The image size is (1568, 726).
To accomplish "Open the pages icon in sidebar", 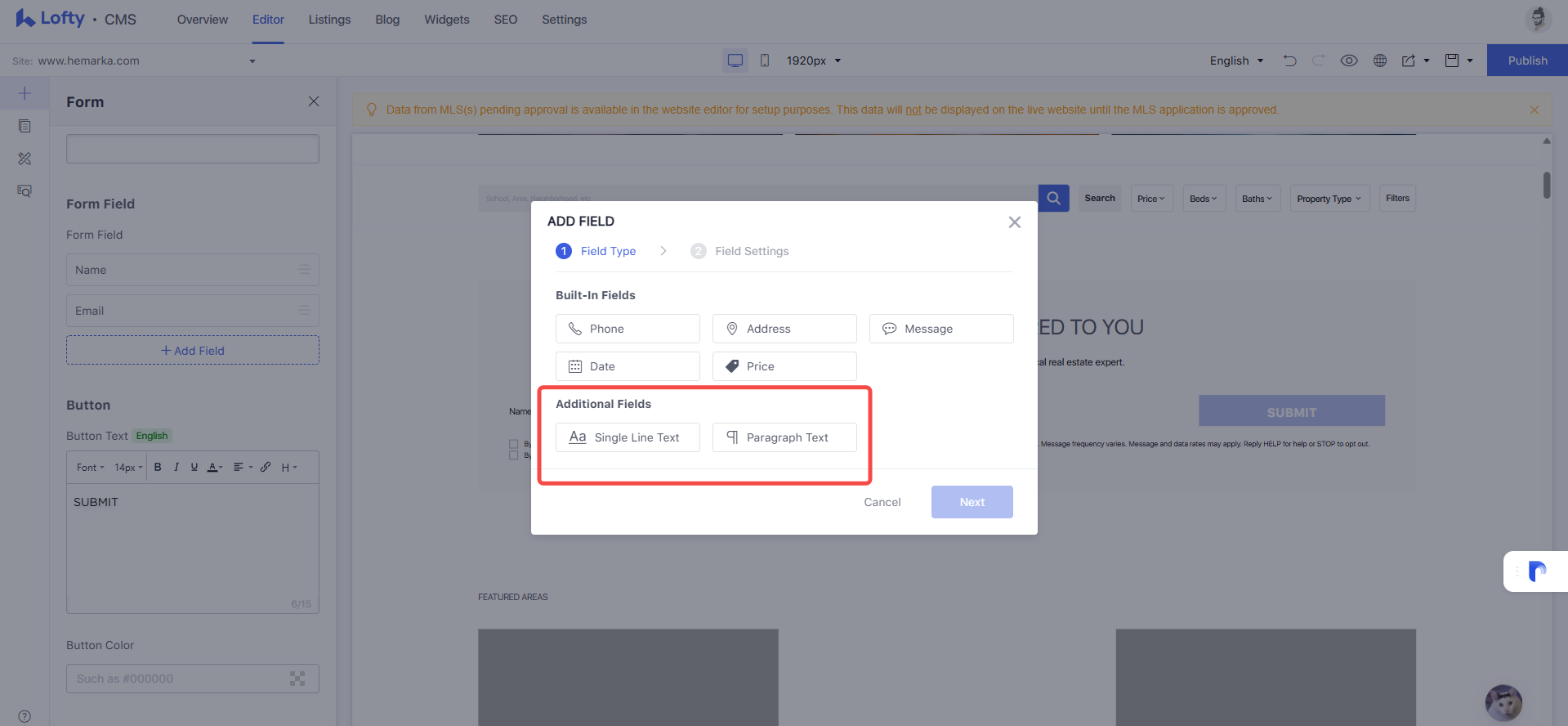I will (25, 126).
